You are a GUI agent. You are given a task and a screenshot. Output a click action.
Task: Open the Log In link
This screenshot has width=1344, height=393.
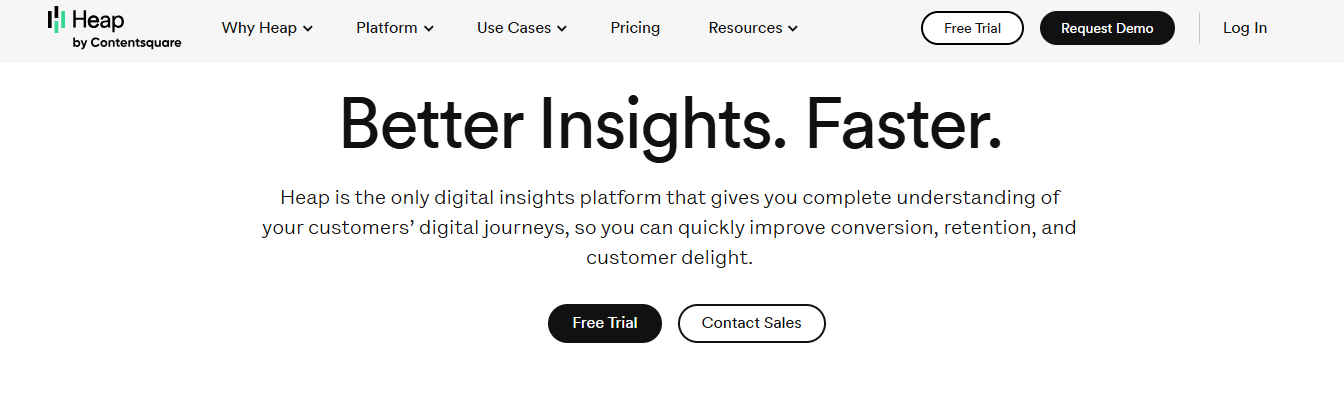pos(1245,28)
